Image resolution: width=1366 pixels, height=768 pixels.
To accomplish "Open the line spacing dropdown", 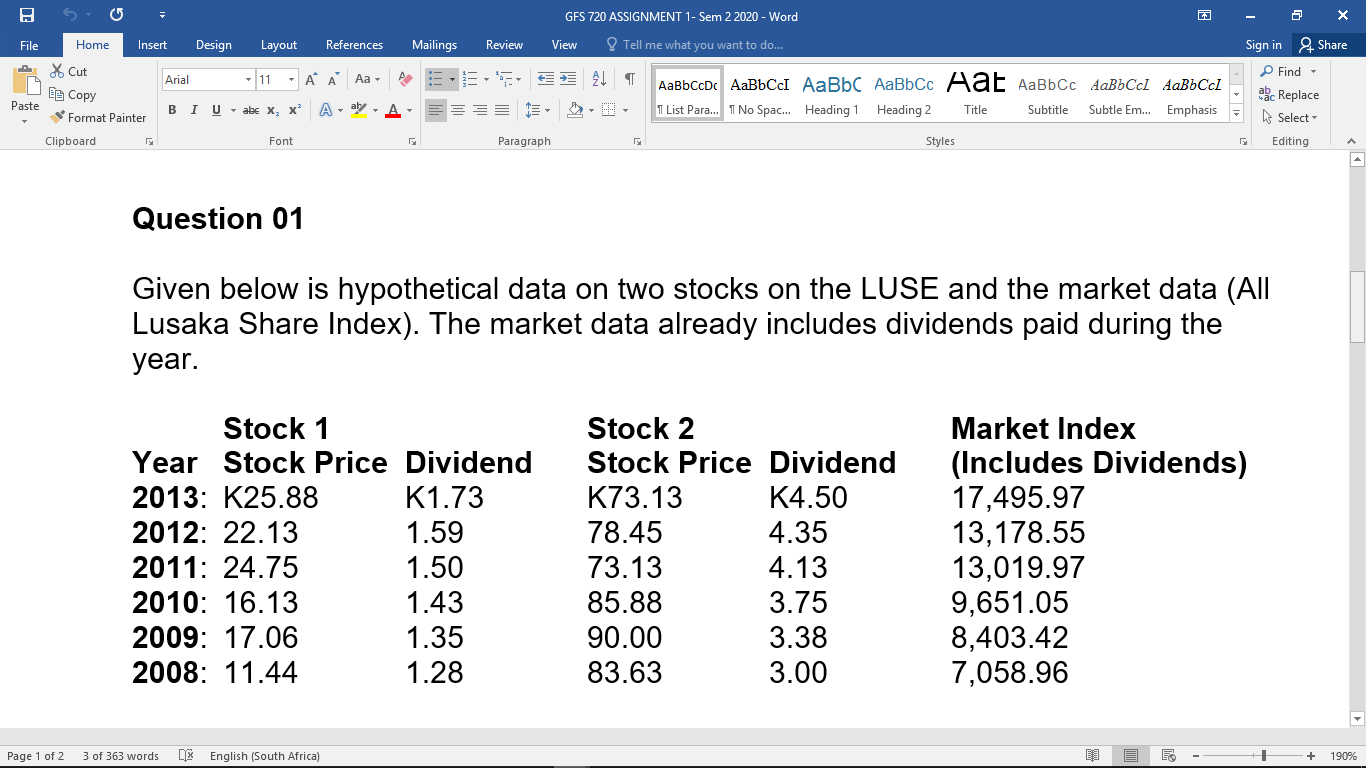I will (537, 110).
